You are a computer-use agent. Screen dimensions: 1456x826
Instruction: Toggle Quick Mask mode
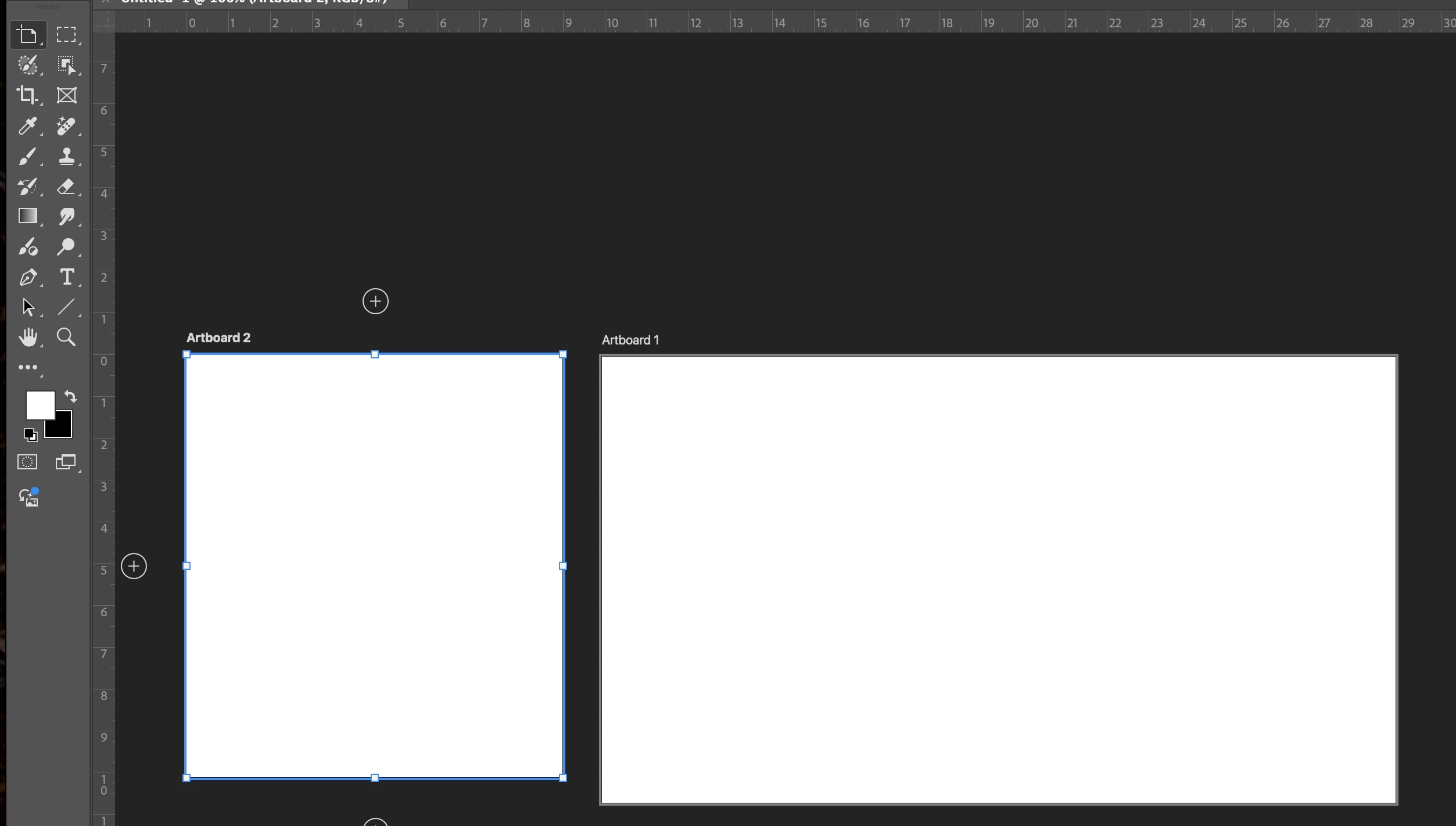click(x=27, y=462)
